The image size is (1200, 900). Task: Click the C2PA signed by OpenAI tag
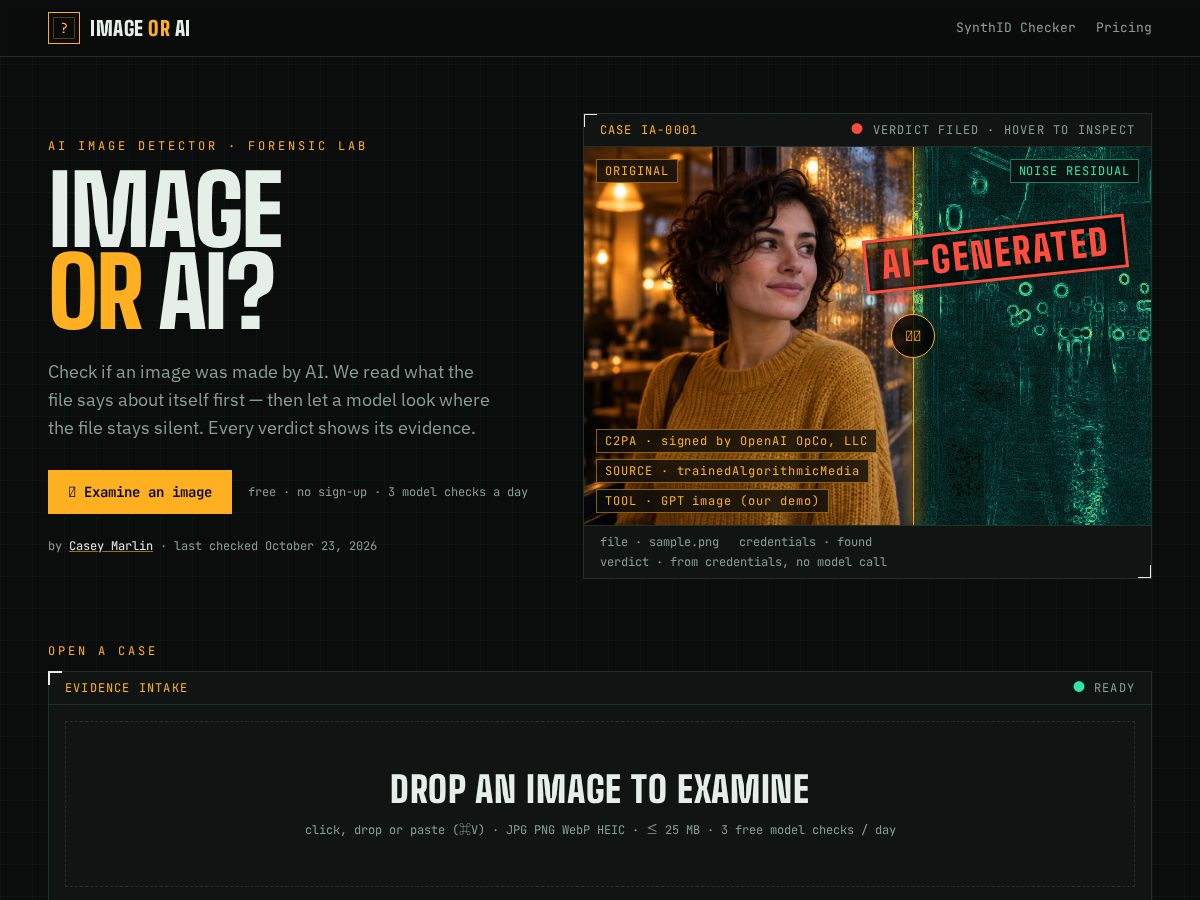click(x=736, y=441)
